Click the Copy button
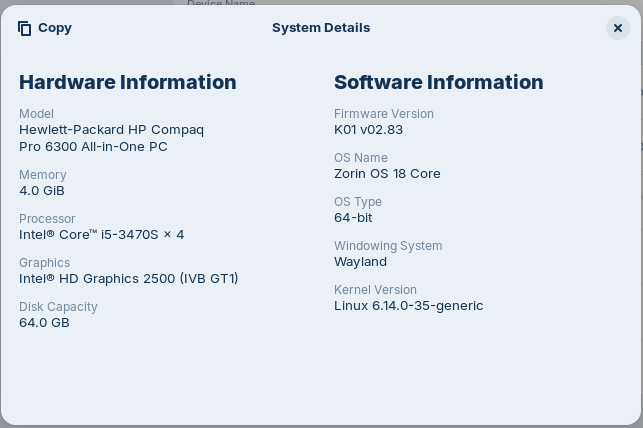This screenshot has width=643, height=428. 45,28
